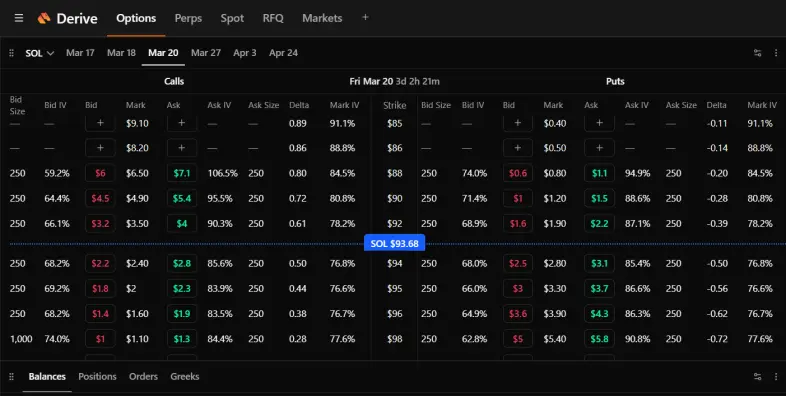Image resolution: width=786 pixels, height=396 pixels.
Task: Click the SOL $93.68 spot price marker
Action: tap(395, 244)
